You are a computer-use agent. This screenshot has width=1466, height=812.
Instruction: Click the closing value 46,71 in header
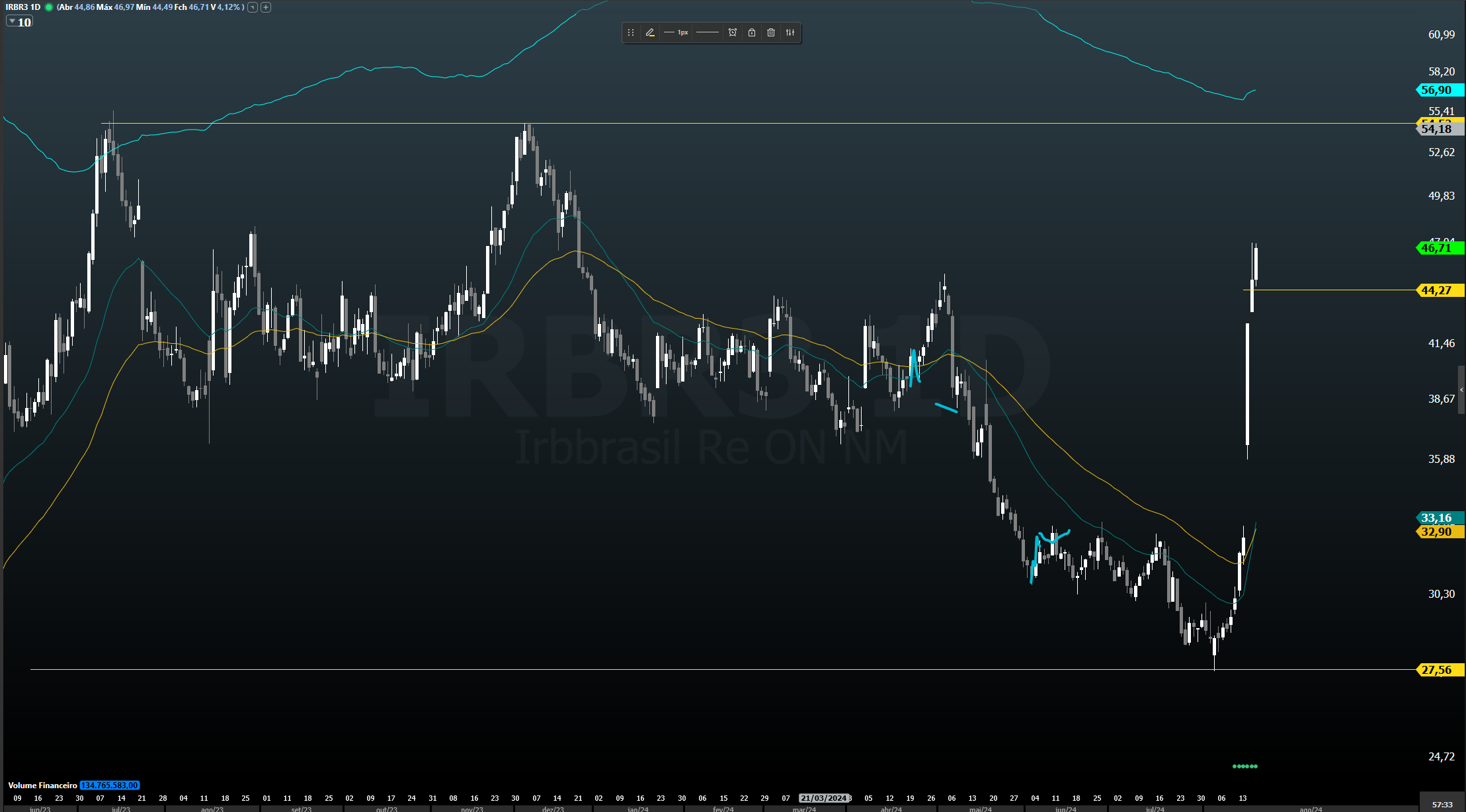pyautogui.click(x=199, y=7)
